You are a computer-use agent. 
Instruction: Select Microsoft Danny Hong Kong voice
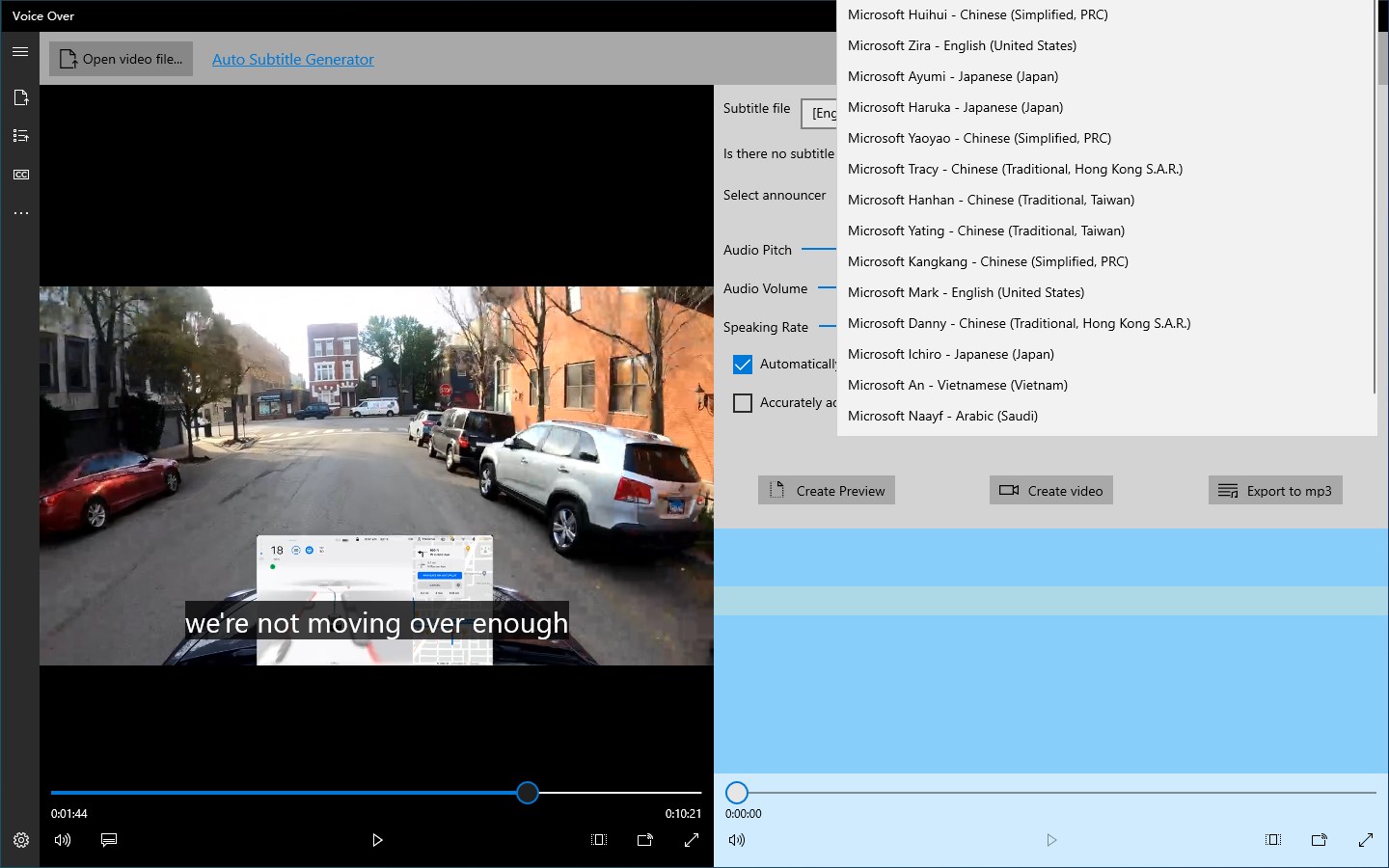click(1106, 323)
